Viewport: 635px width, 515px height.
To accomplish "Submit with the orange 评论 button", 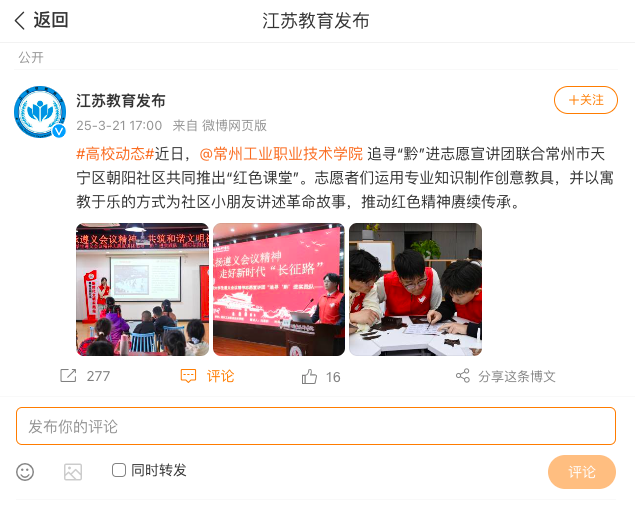I will tap(582, 472).
